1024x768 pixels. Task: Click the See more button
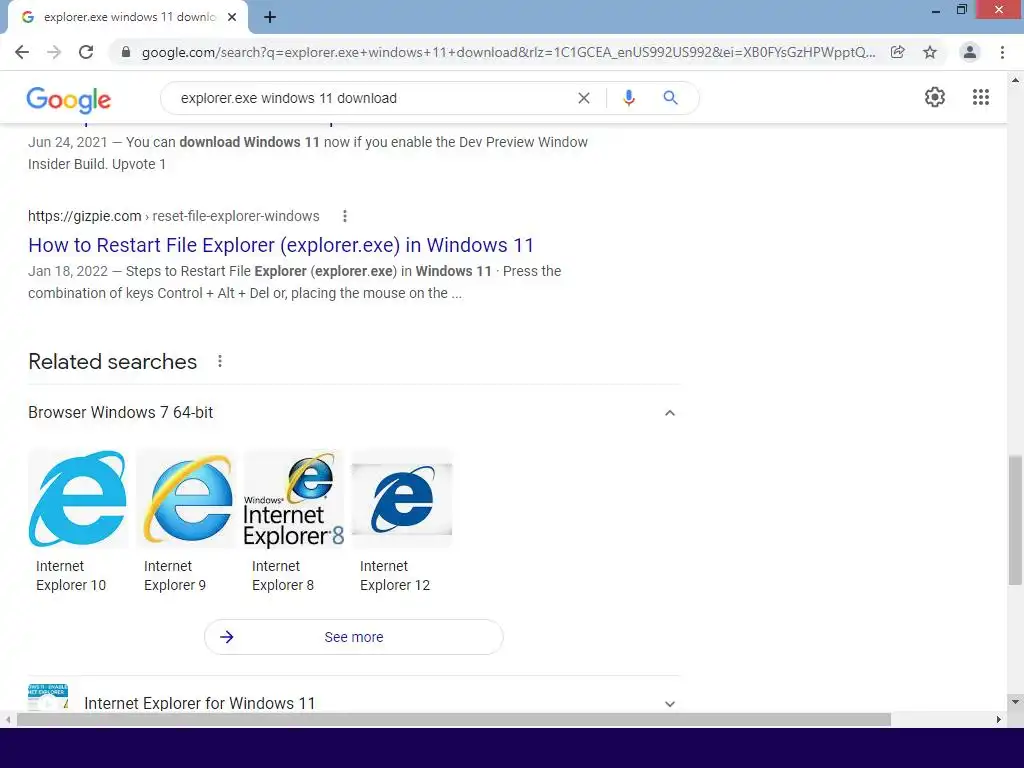click(x=353, y=637)
